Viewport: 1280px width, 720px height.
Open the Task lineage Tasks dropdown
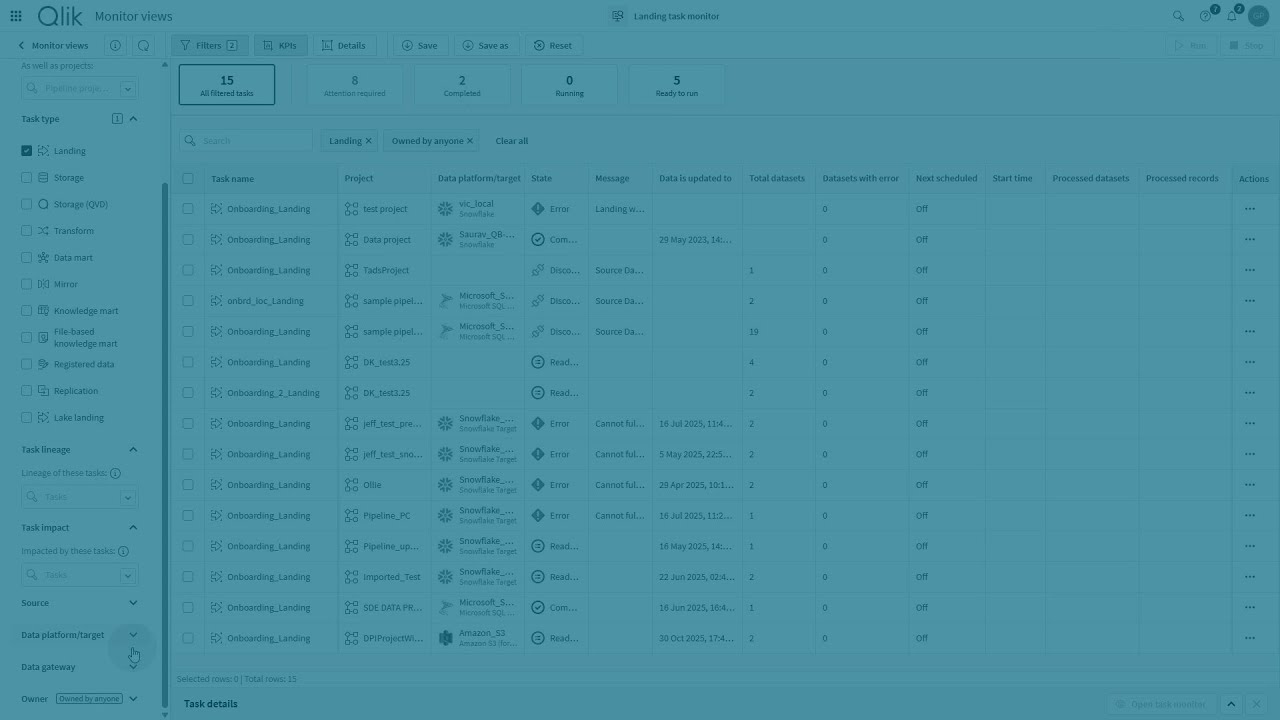tap(128, 497)
